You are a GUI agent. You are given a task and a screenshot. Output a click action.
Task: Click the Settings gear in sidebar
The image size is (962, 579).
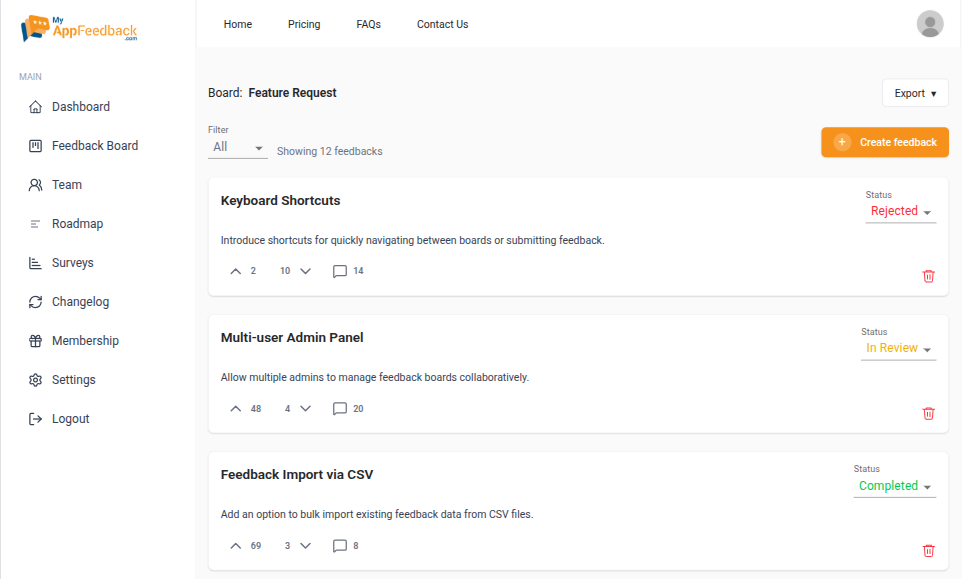[33, 379]
